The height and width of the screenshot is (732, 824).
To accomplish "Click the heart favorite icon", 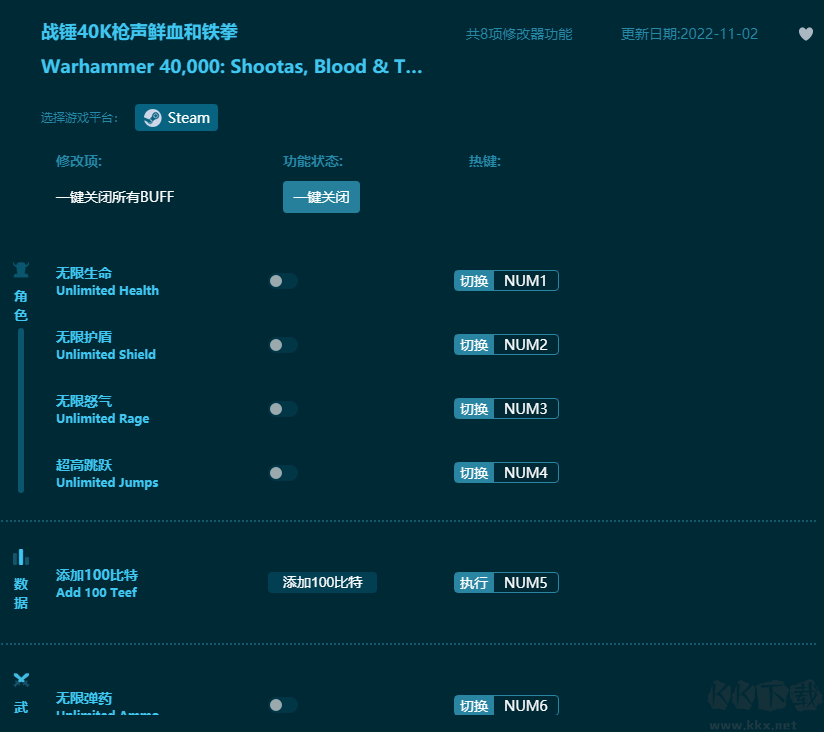I will (x=806, y=34).
